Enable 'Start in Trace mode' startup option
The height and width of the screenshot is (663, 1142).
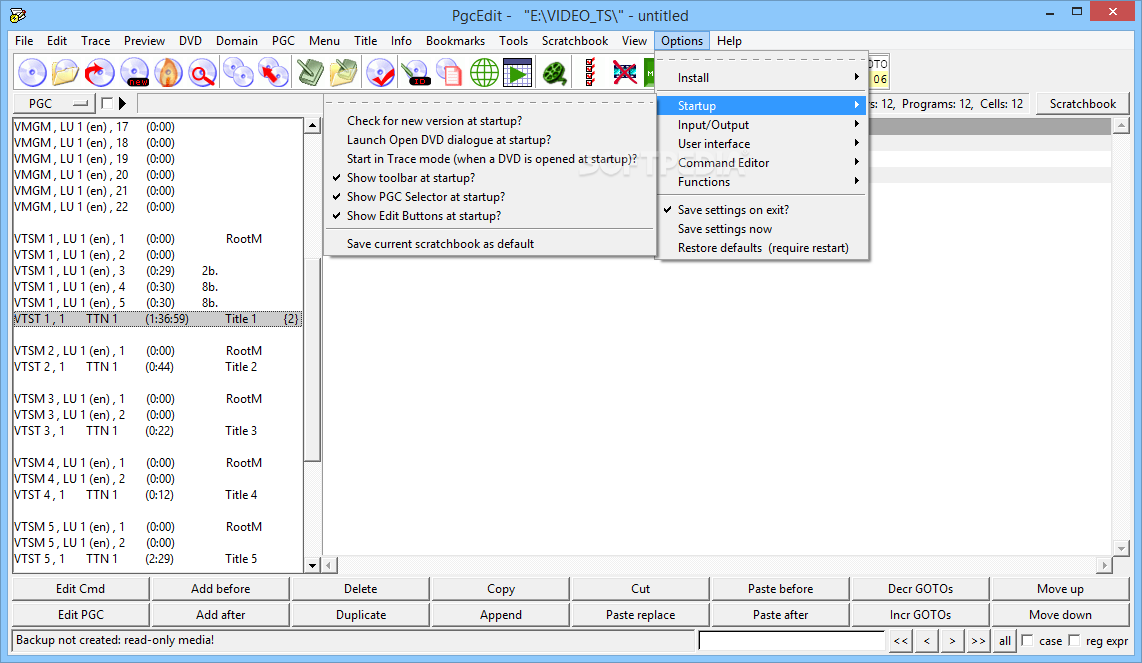tap(492, 159)
